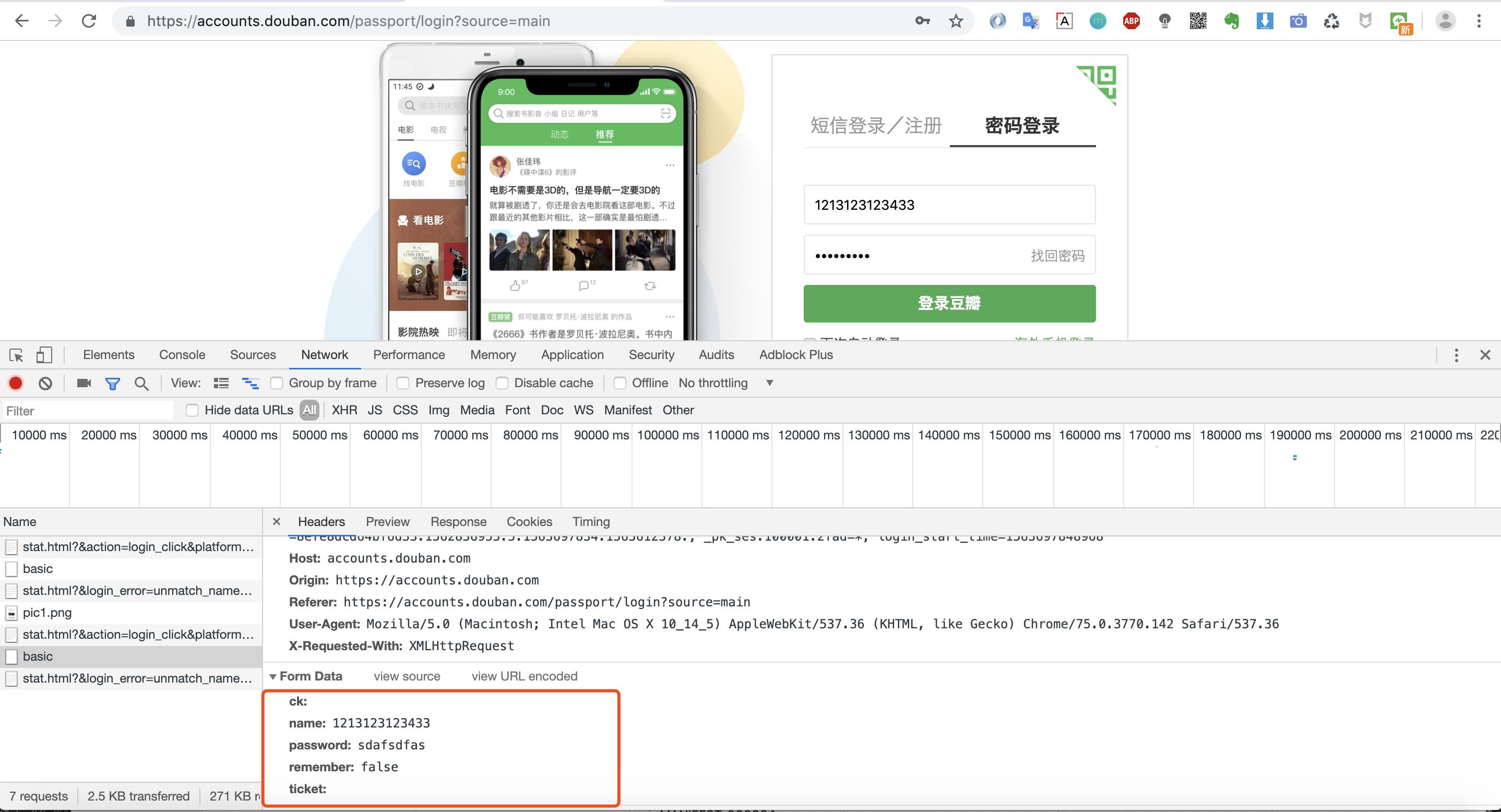Filter requests by JS
This screenshot has height=812, width=1501.
[x=375, y=410]
